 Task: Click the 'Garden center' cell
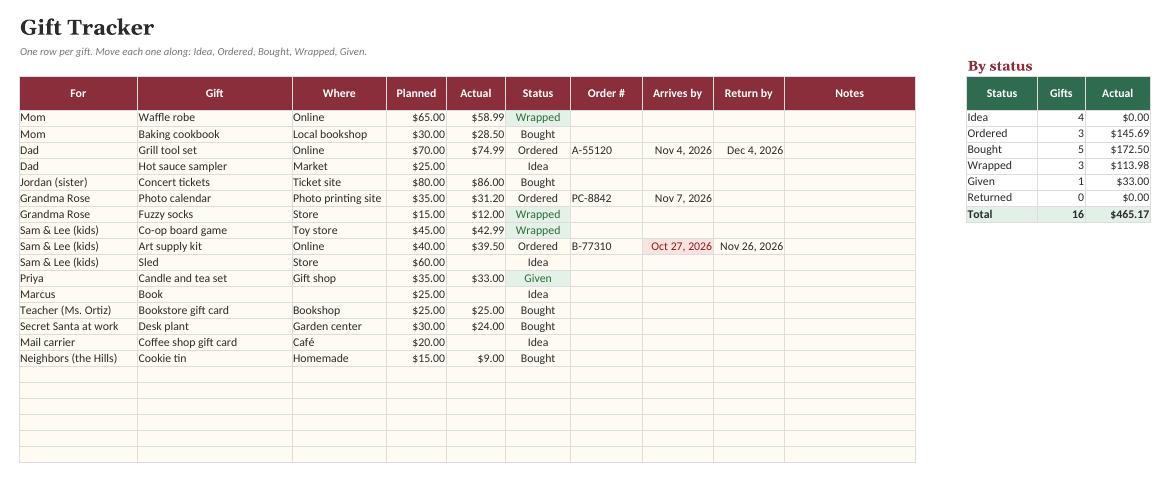pos(339,327)
